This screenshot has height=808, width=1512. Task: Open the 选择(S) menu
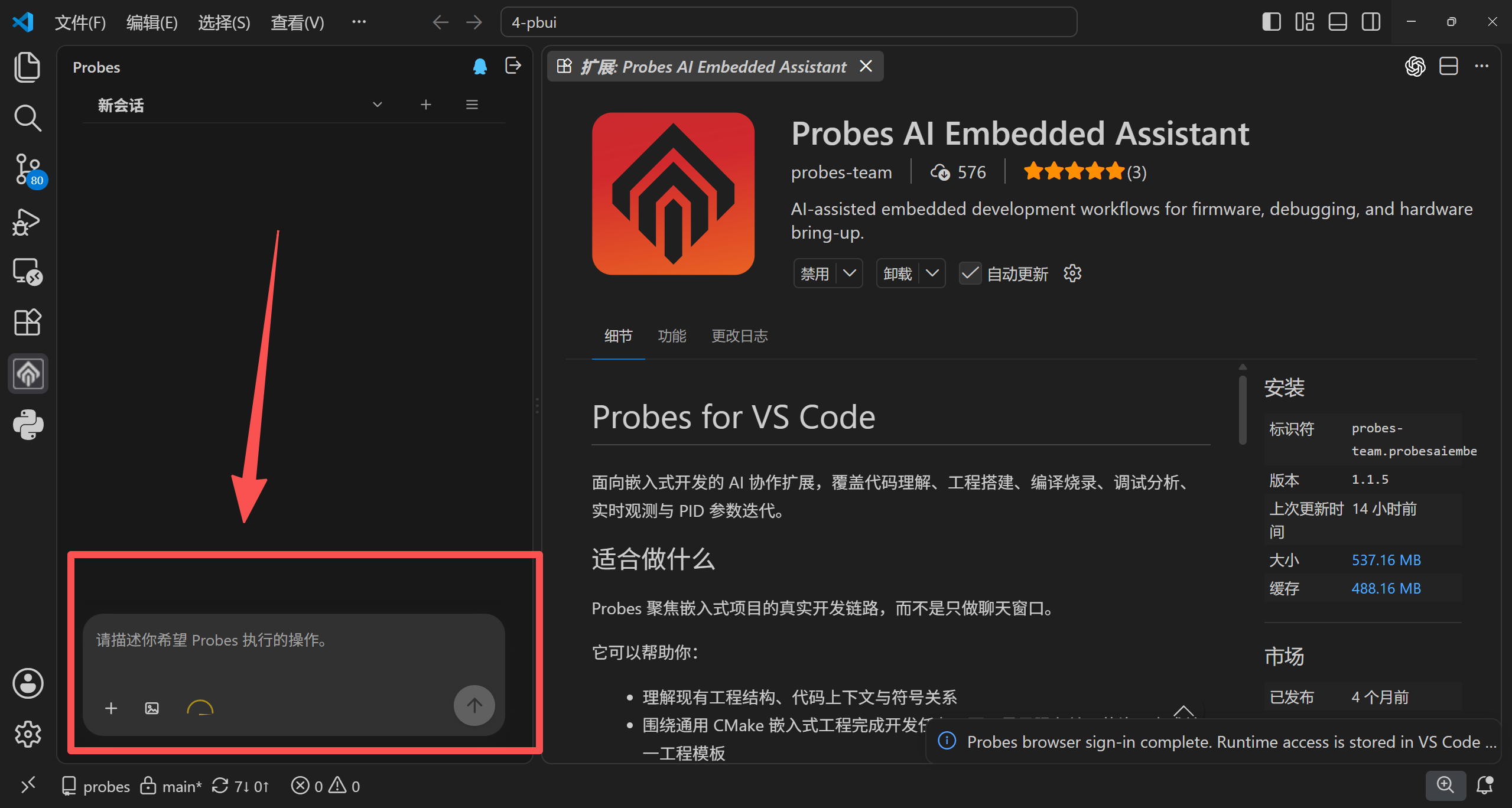tap(224, 22)
